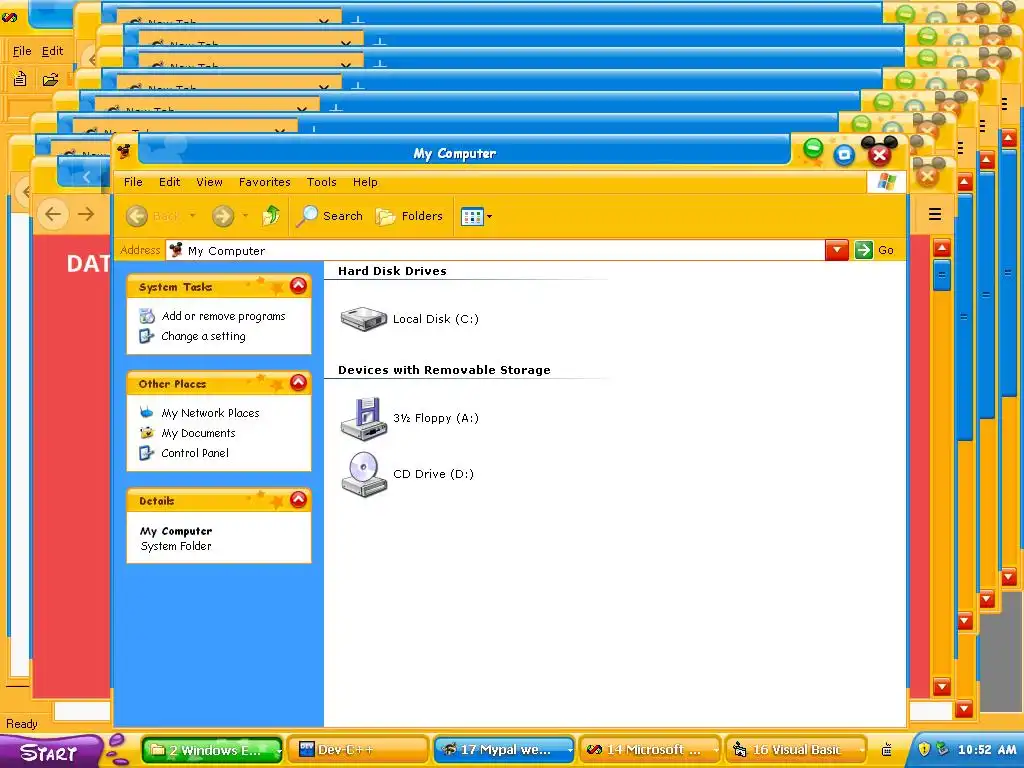Open Search in My Computer toolbar
1024x768 pixels.
(x=330, y=216)
